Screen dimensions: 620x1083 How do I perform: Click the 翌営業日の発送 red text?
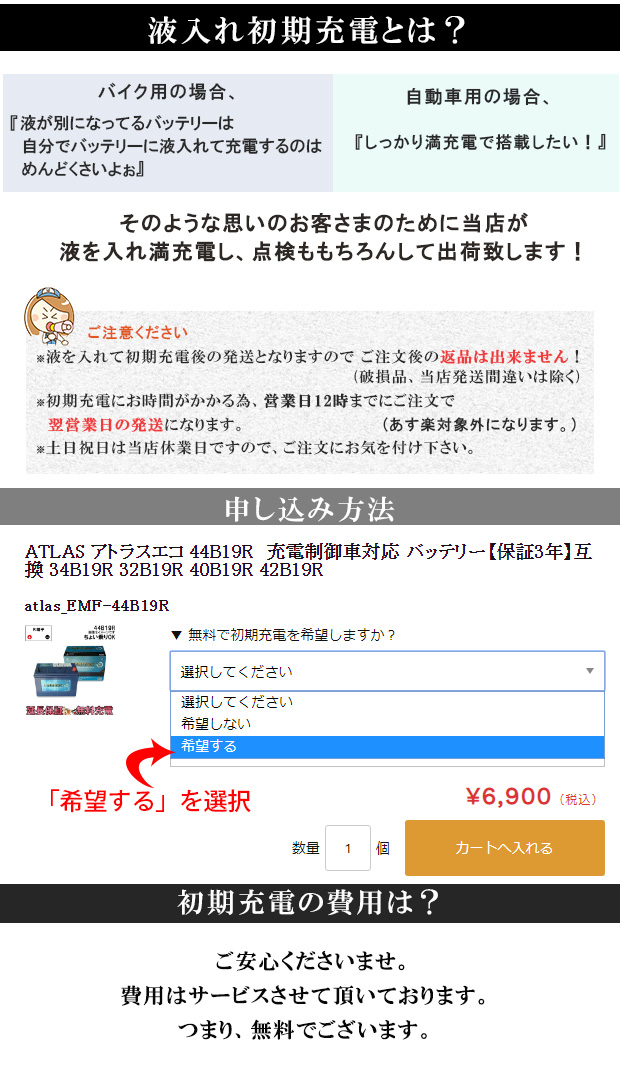click(106, 424)
